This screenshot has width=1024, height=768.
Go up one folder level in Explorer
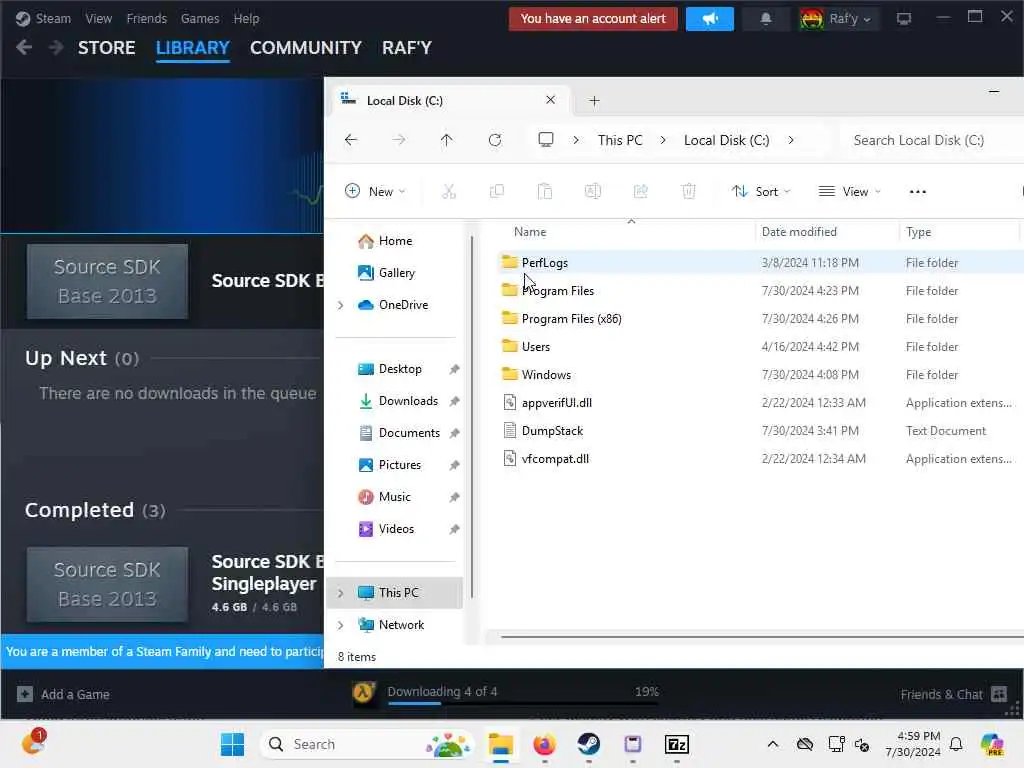click(x=447, y=140)
